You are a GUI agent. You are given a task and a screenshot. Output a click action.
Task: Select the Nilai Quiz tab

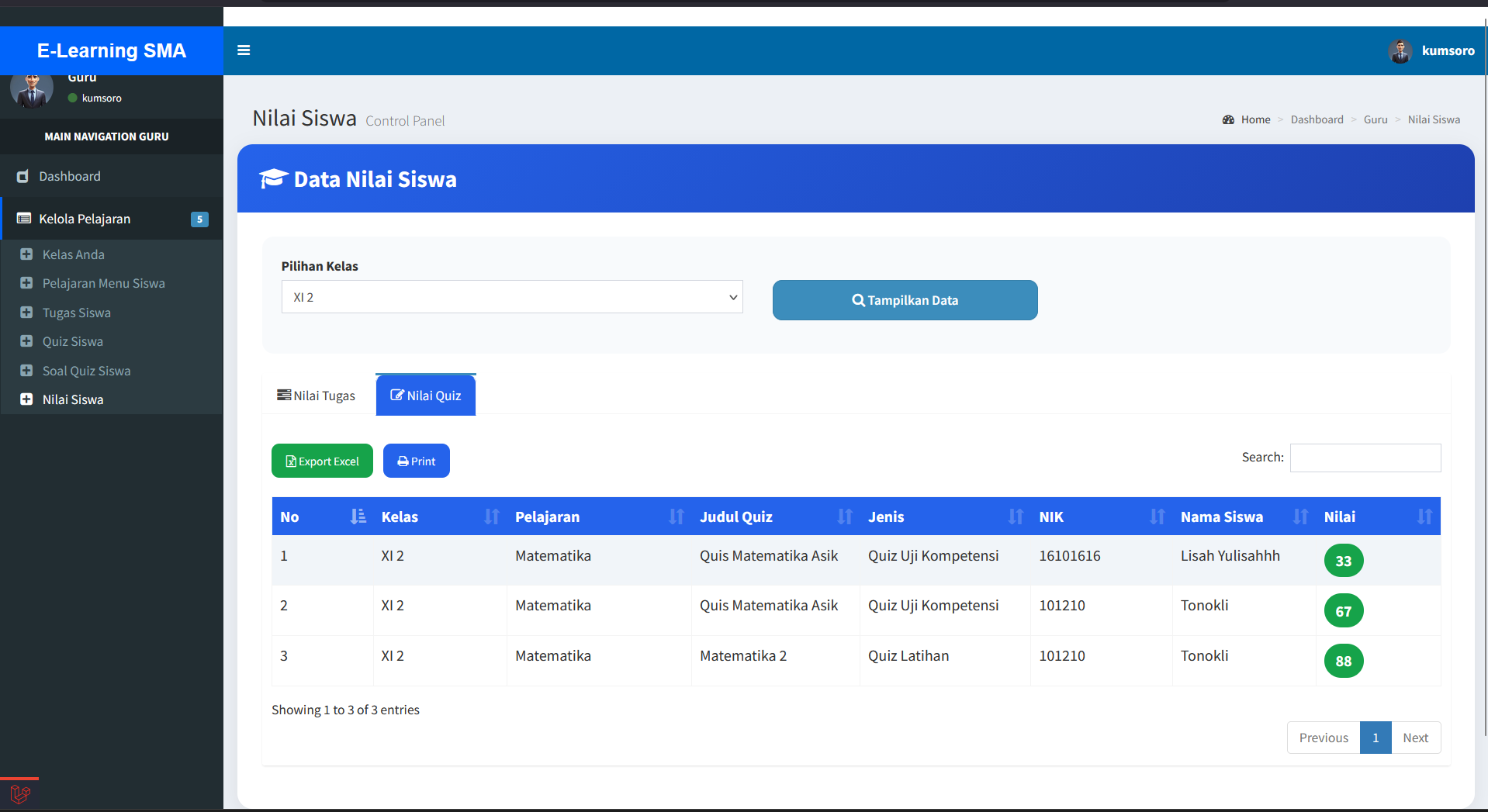[x=426, y=396]
